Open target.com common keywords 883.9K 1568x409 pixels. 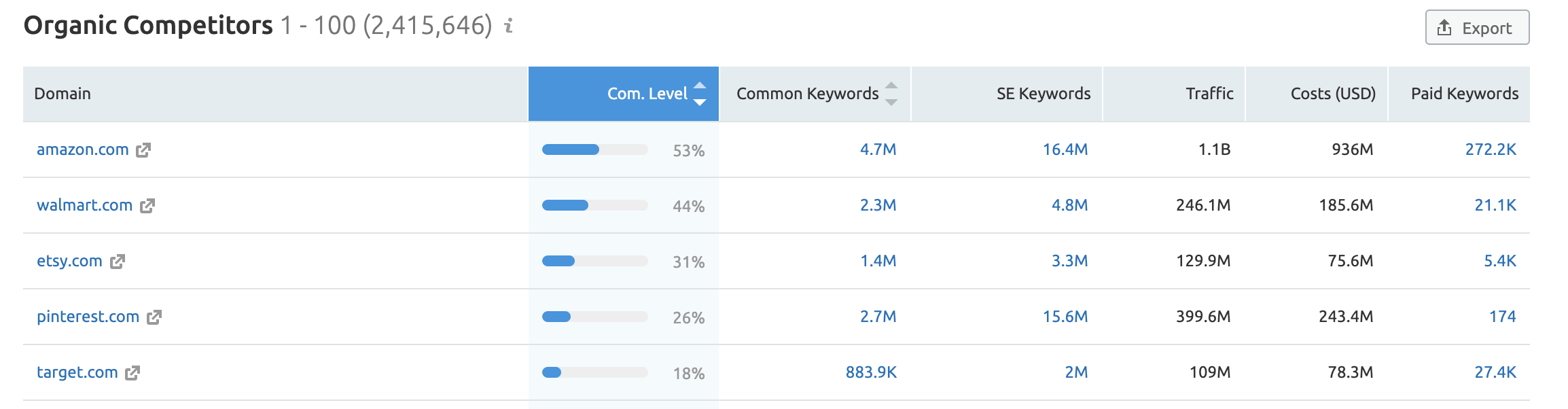tap(871, 372)
